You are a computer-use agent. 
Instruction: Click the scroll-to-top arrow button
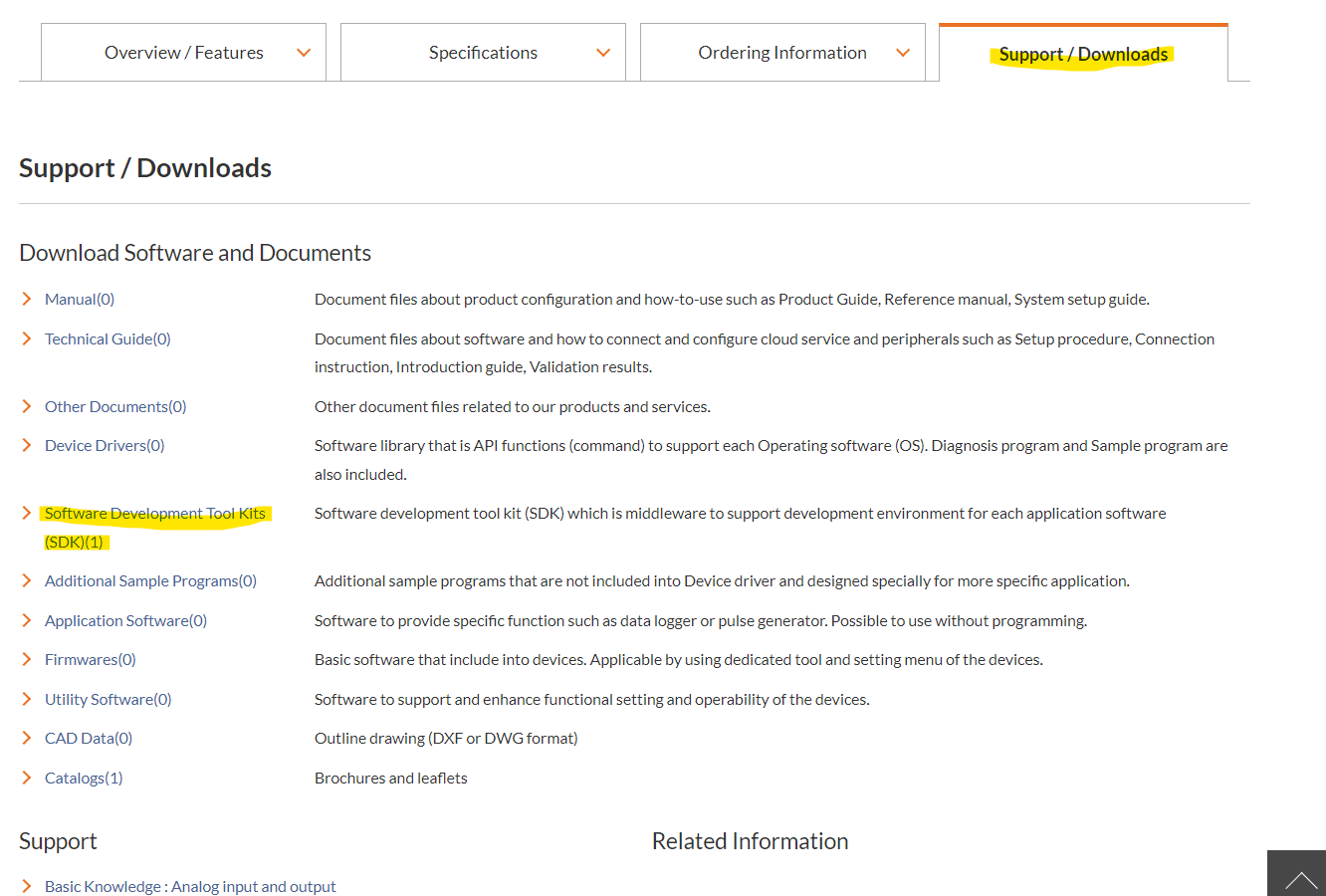point(1298,876)
